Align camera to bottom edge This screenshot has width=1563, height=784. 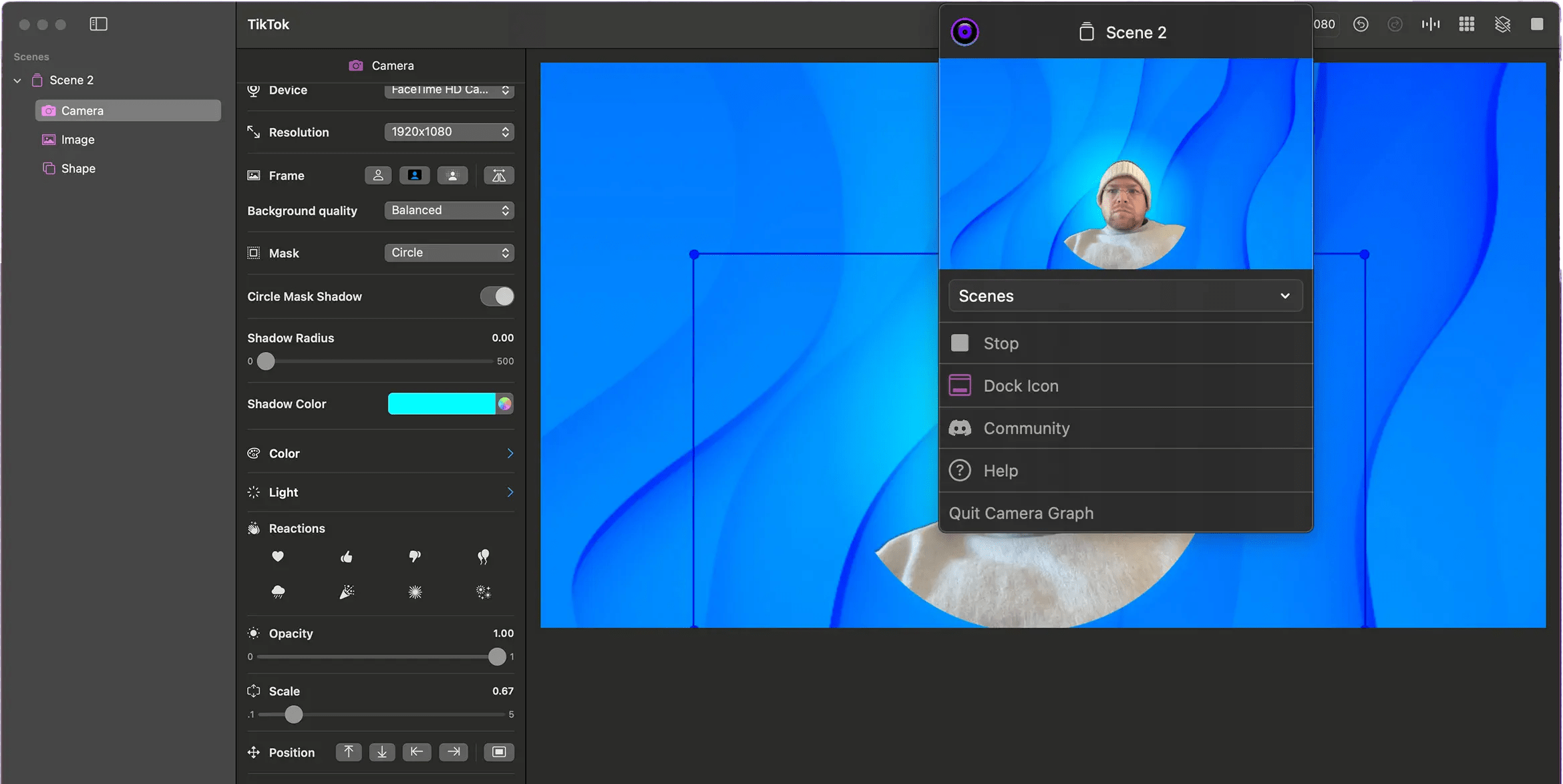pos(382,752)
